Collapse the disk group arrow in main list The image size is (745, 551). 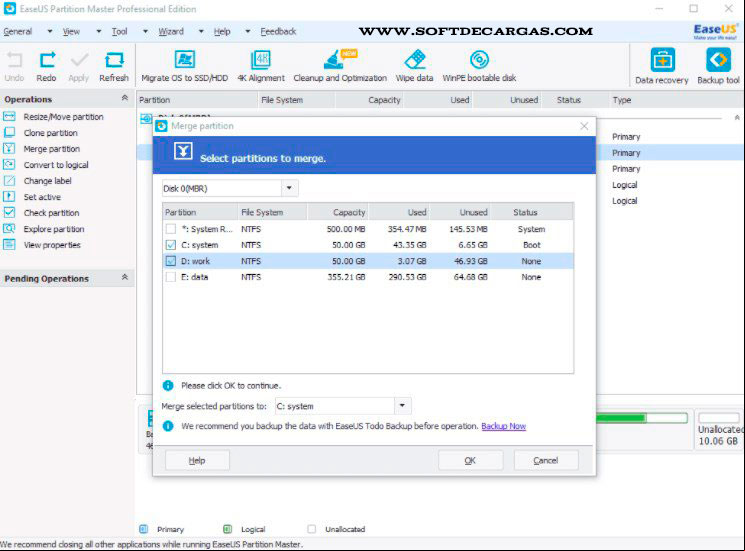click(x=737, y=117)
